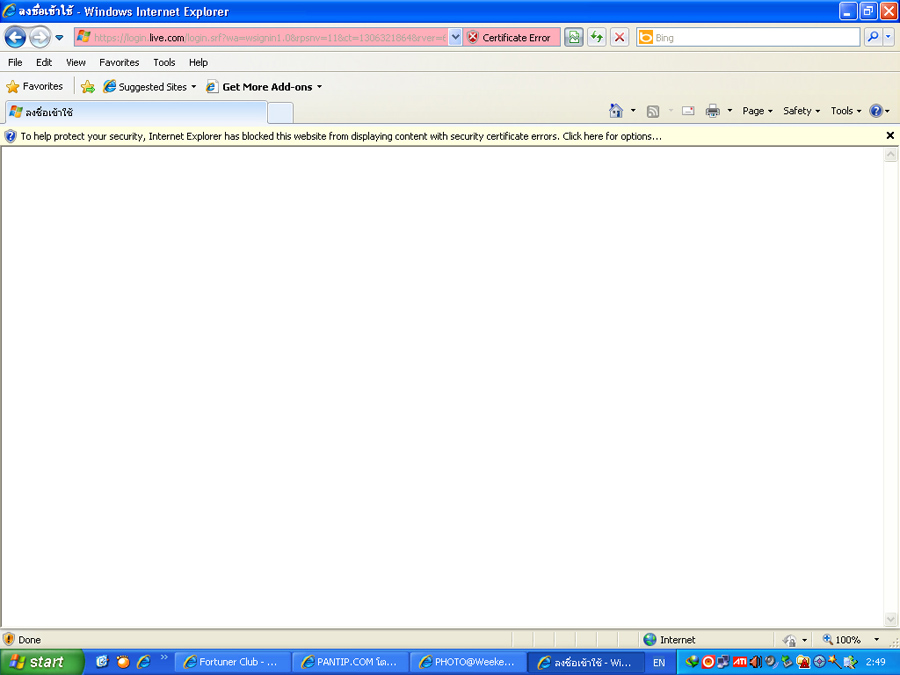
Task: Click the Print icon in command bar
Action: pyautogui.click(x=712, y=111)
